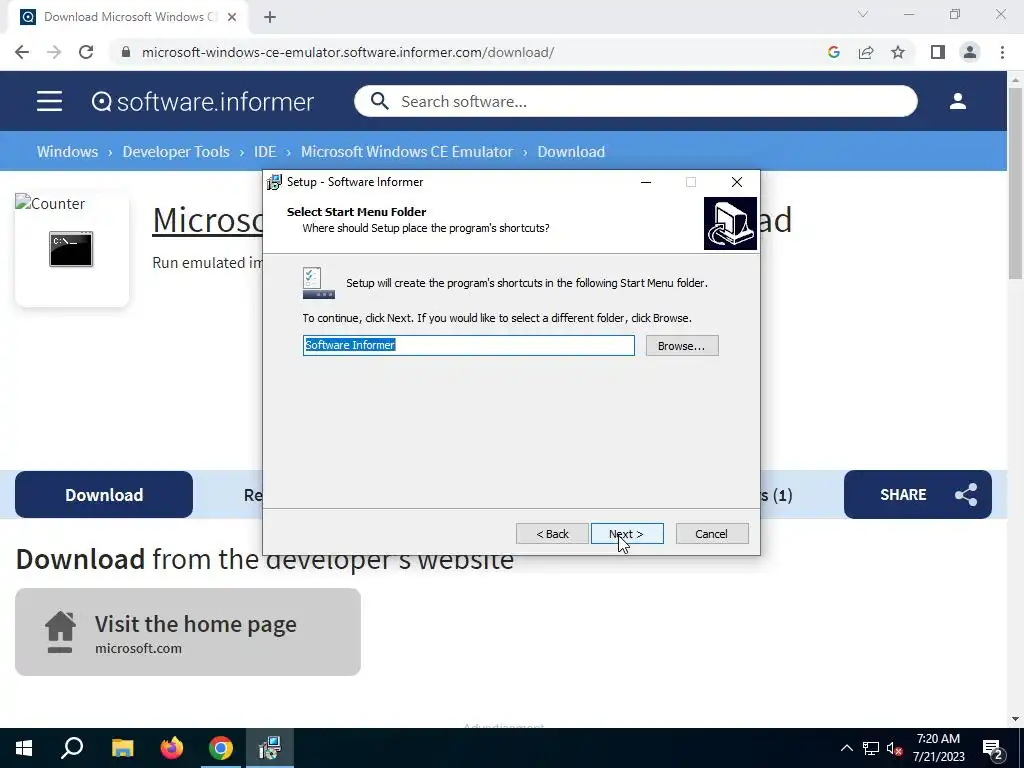Close the Download Microsoft Windows CE tab

232,17
